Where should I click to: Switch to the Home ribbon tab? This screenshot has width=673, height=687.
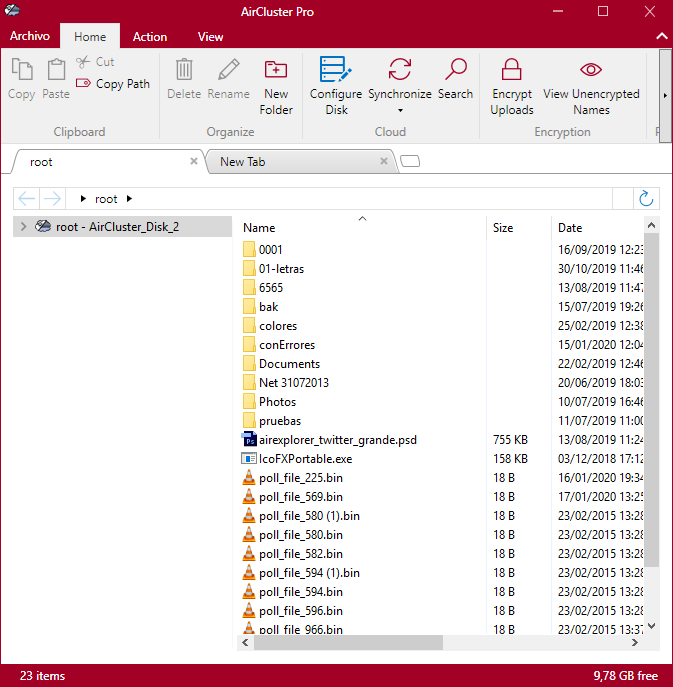click(x=90, y=36)
